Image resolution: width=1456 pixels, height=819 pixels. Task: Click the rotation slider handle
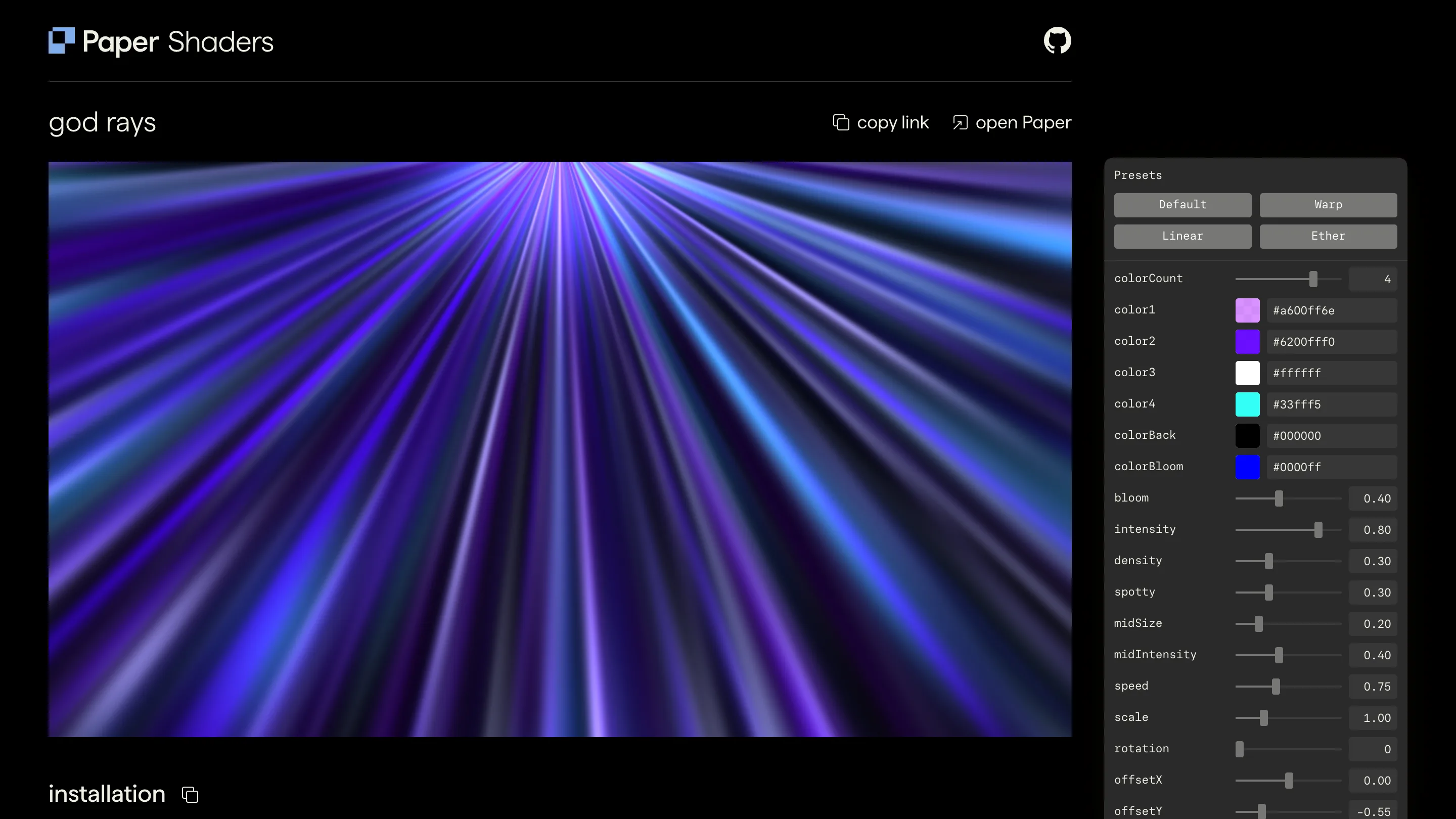[x=1240, y=749]
